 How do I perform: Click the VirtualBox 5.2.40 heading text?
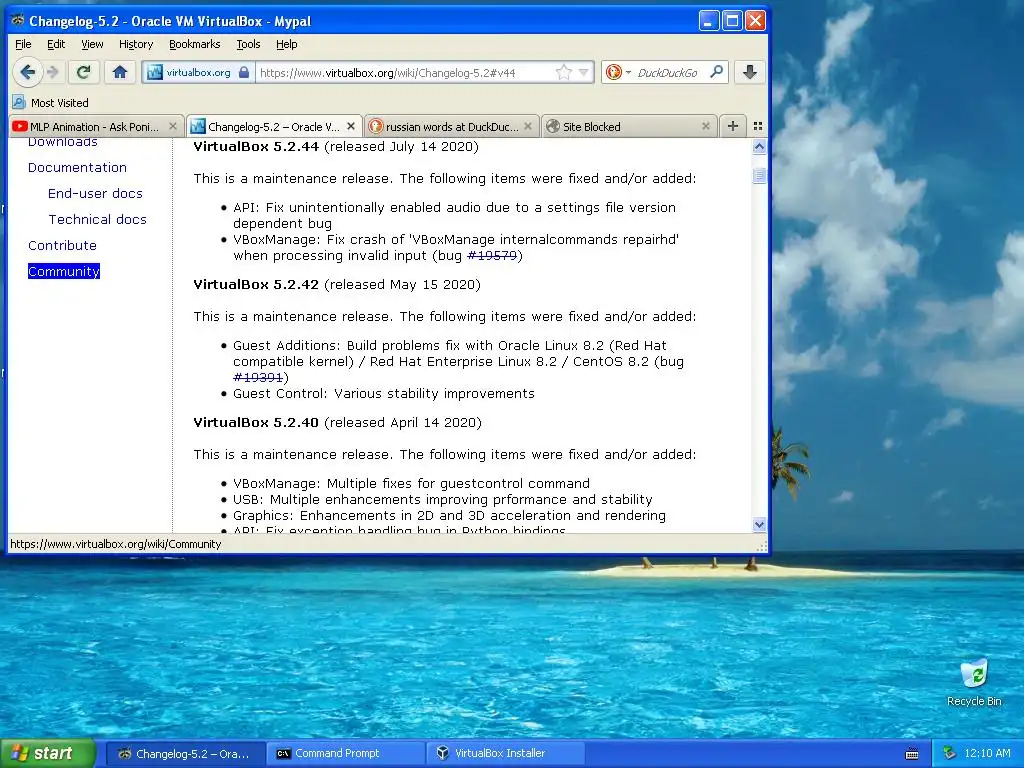coord(256,423)
